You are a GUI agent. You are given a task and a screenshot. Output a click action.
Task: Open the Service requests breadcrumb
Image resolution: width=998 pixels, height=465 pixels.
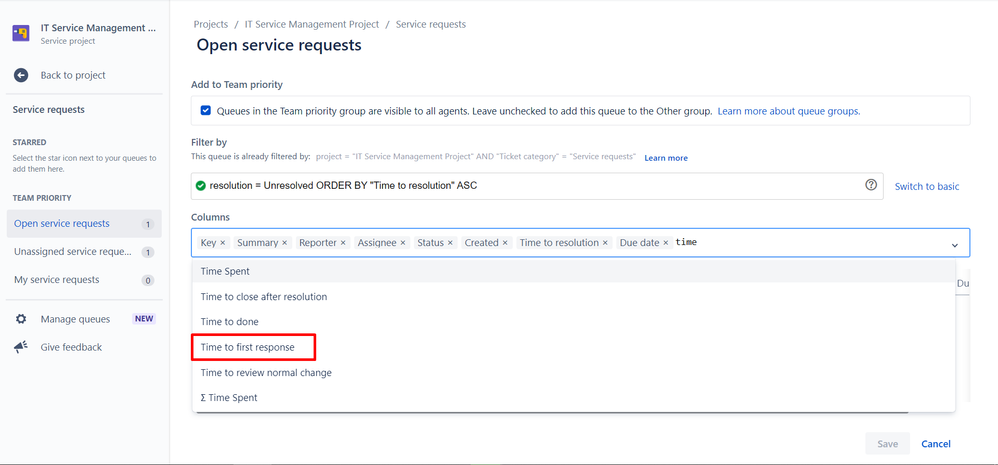431,24
